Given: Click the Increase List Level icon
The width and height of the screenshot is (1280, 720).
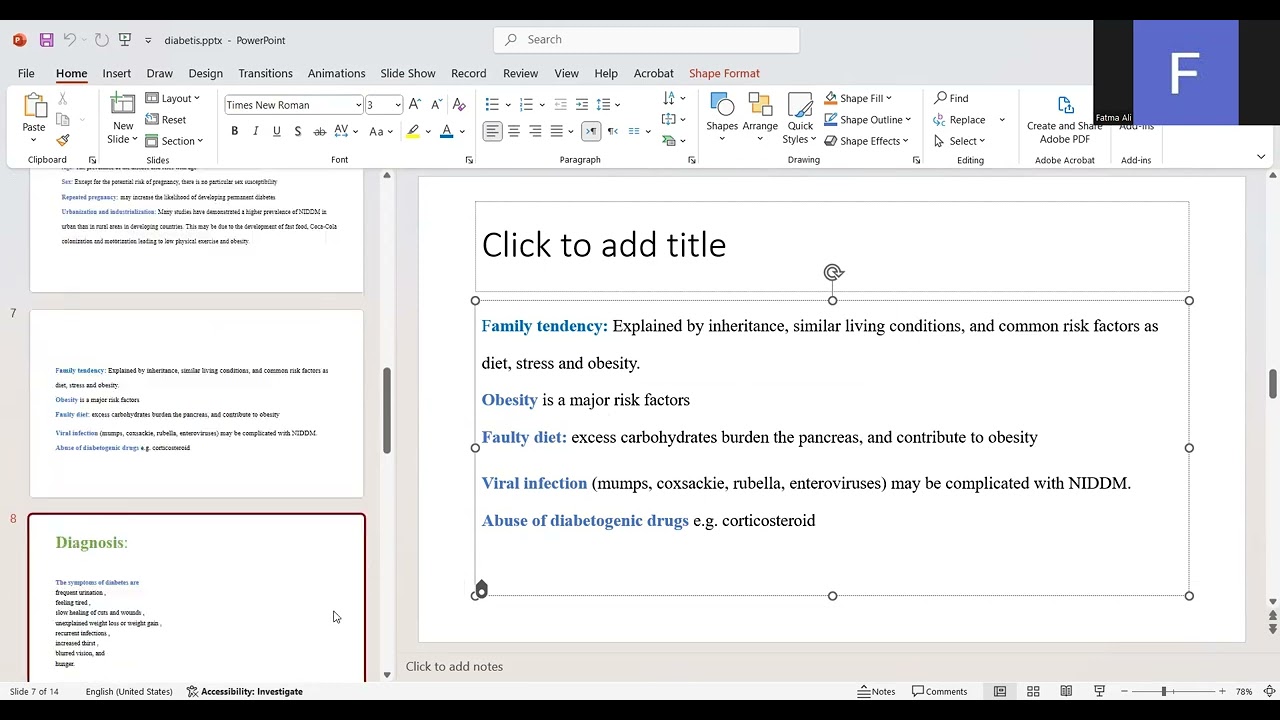Looking at the screenshot, I should tap(581, 105).
